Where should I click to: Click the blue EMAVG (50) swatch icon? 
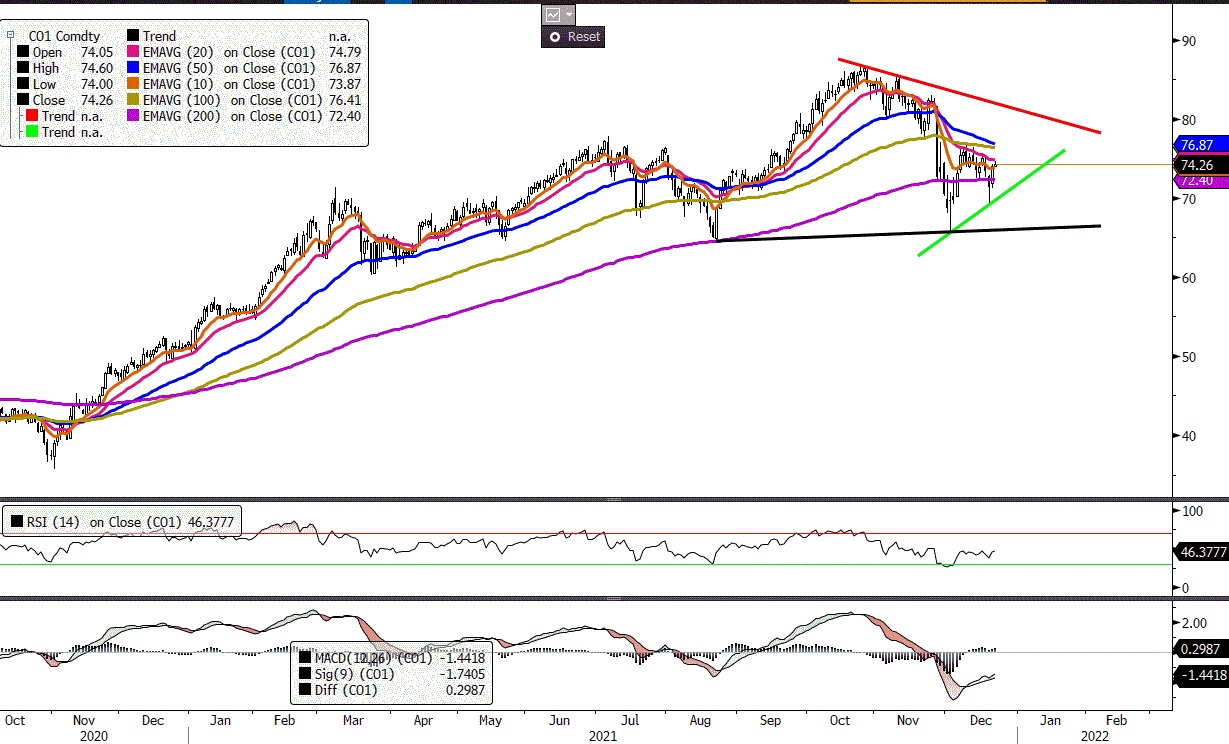point(134,68)
